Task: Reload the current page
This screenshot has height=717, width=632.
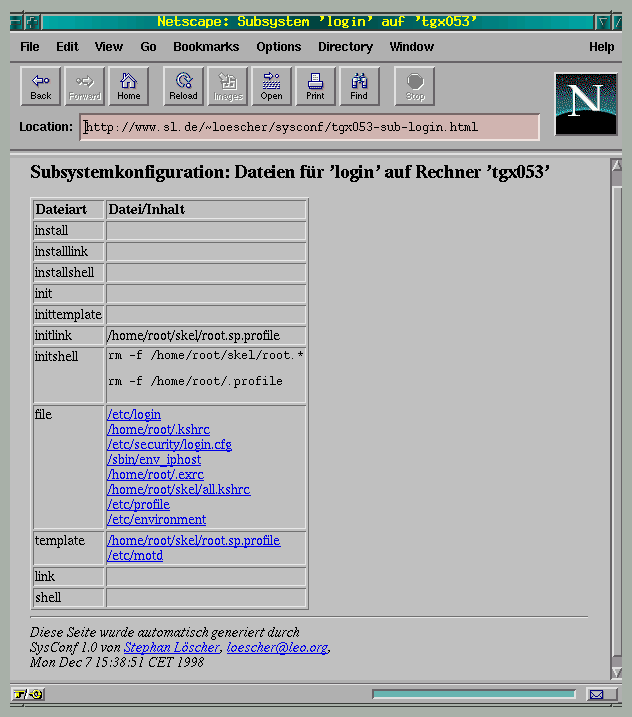Action: pyautogui.click(x=183, y=86)
